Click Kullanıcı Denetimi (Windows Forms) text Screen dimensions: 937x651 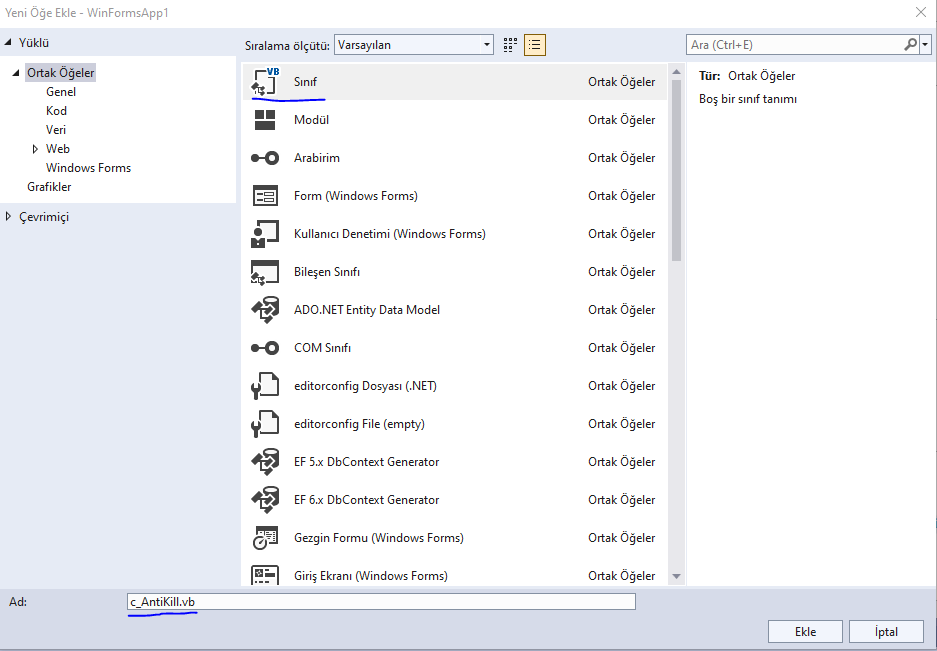[390, 234]
